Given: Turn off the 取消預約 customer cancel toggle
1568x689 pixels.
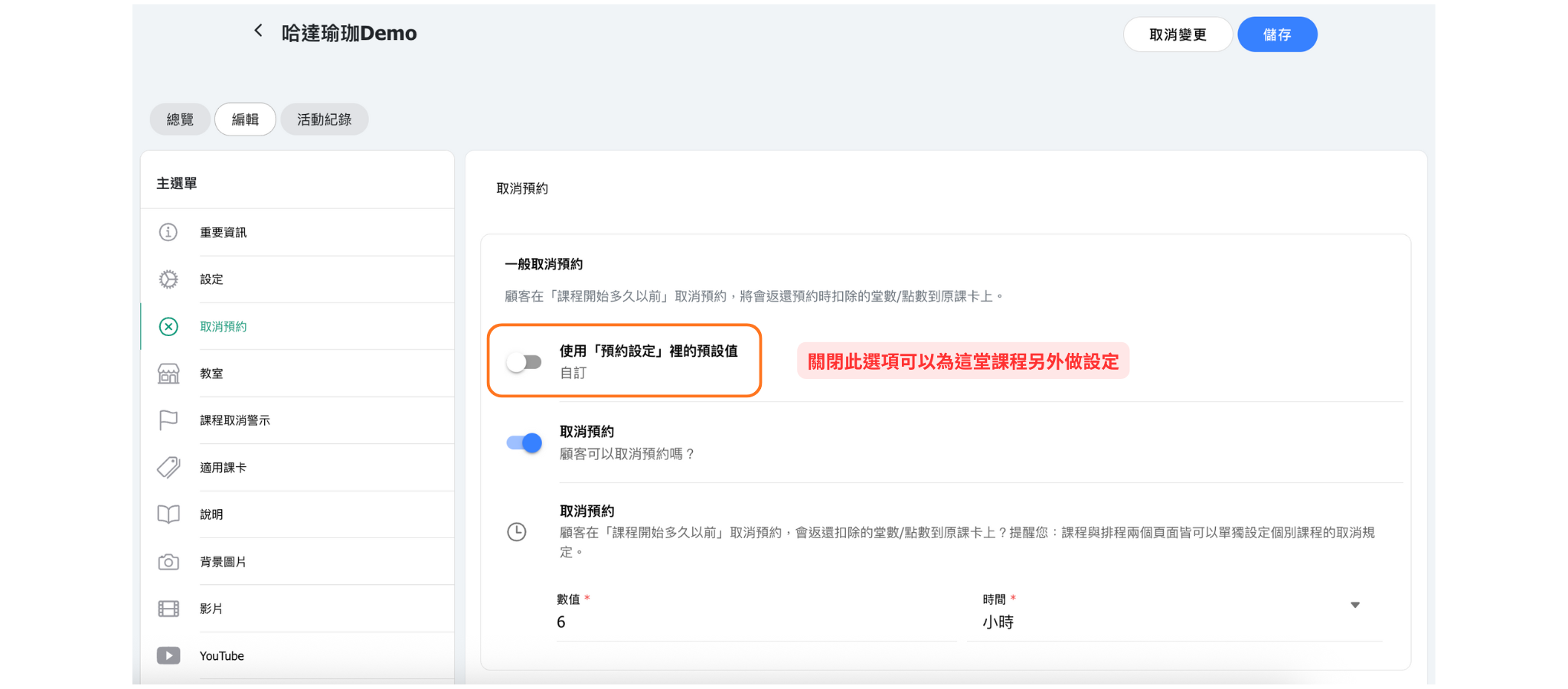Looking at the screenshot, I should pos(524,442).
